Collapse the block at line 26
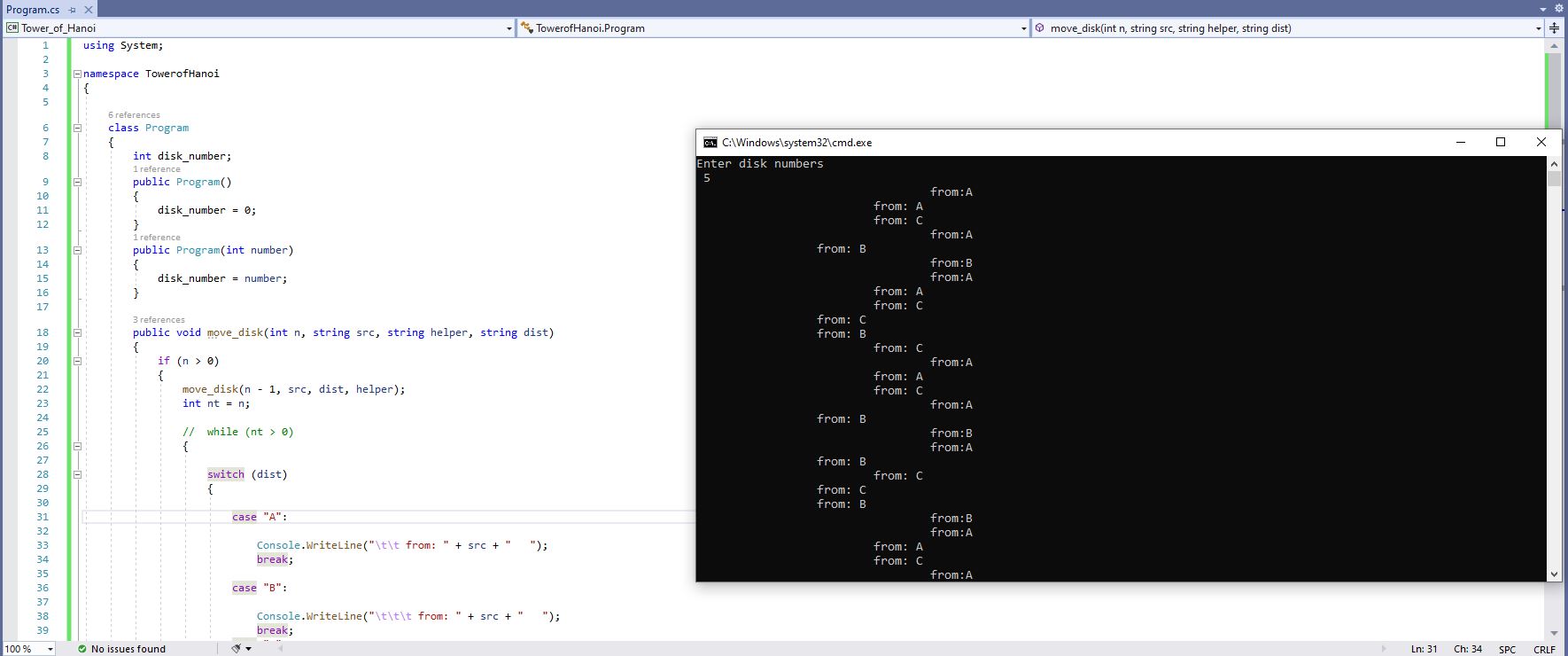Viewport: 1568px width, 656px height. [77, 446]
